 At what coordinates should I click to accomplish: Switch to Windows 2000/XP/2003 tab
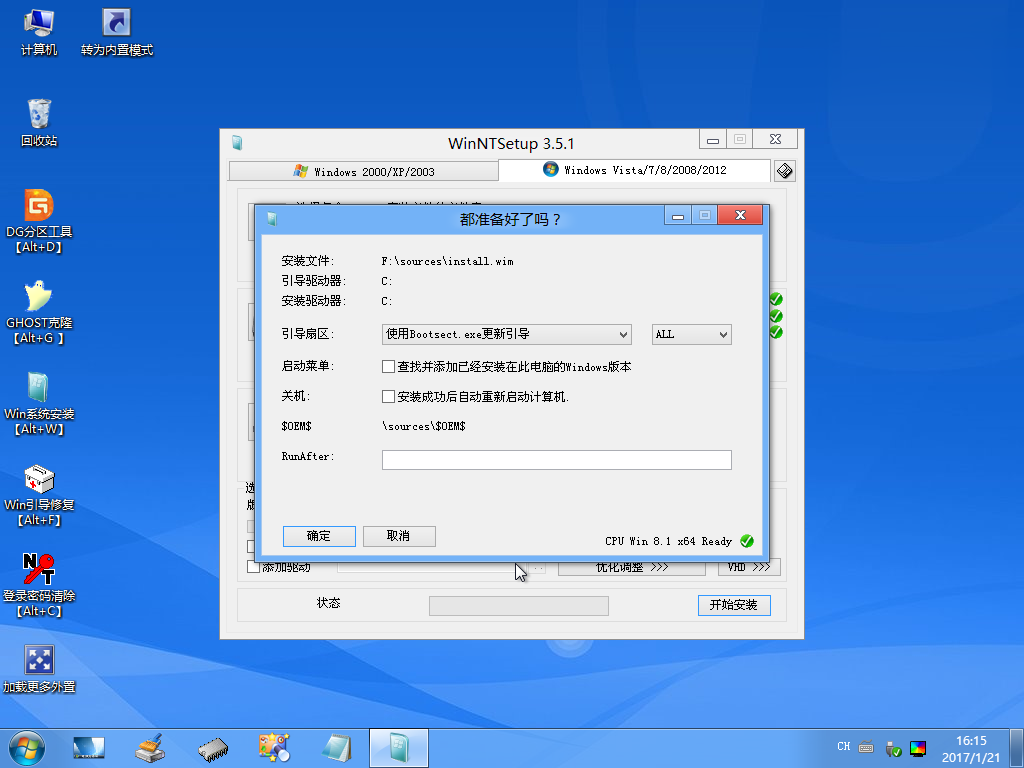click(364, 172)
